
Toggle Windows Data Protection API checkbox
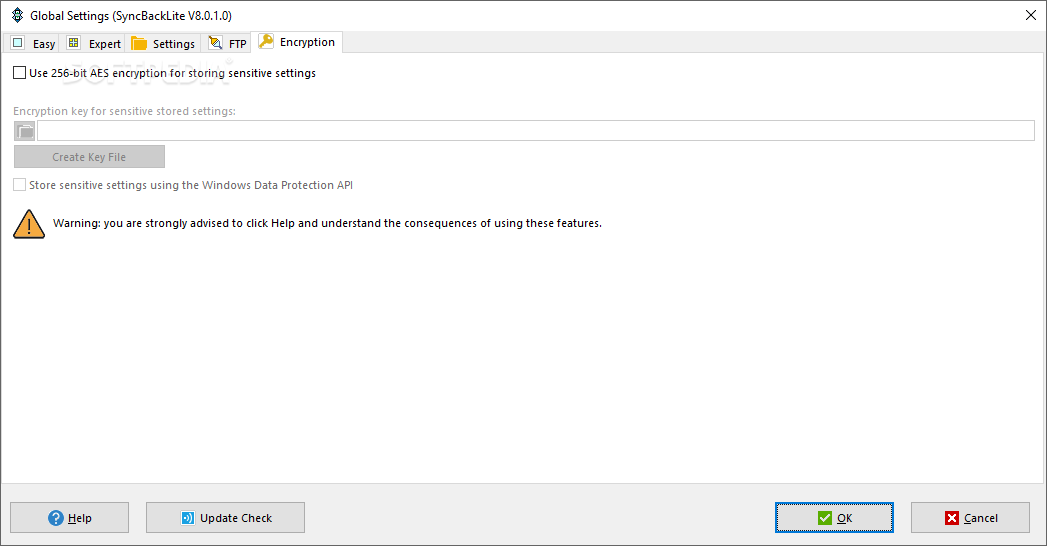click(19, 185)
